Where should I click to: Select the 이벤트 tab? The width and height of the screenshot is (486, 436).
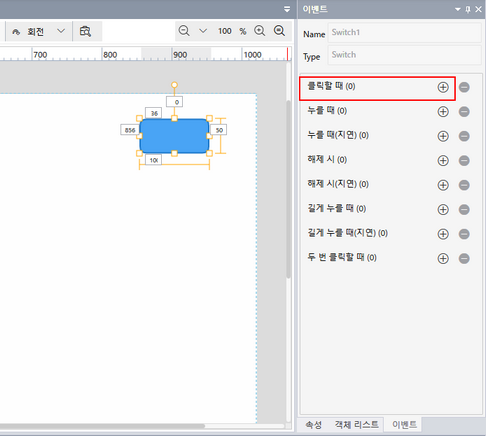pos(404,425)
